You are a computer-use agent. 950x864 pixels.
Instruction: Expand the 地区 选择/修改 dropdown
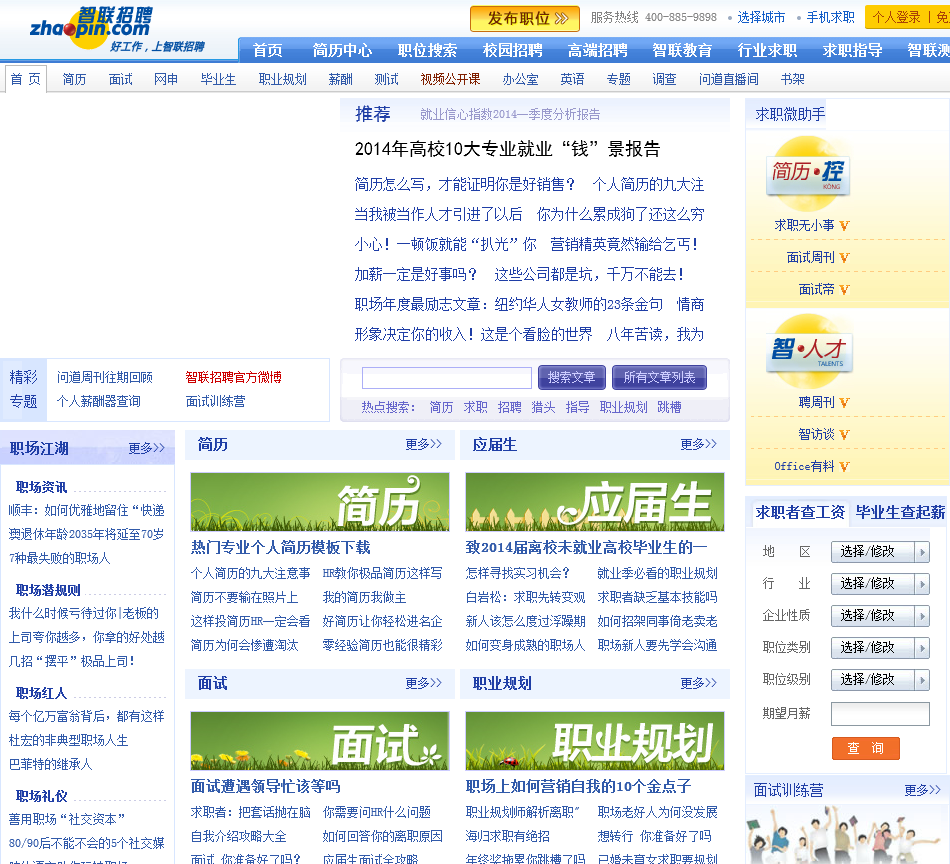[880, 552]
